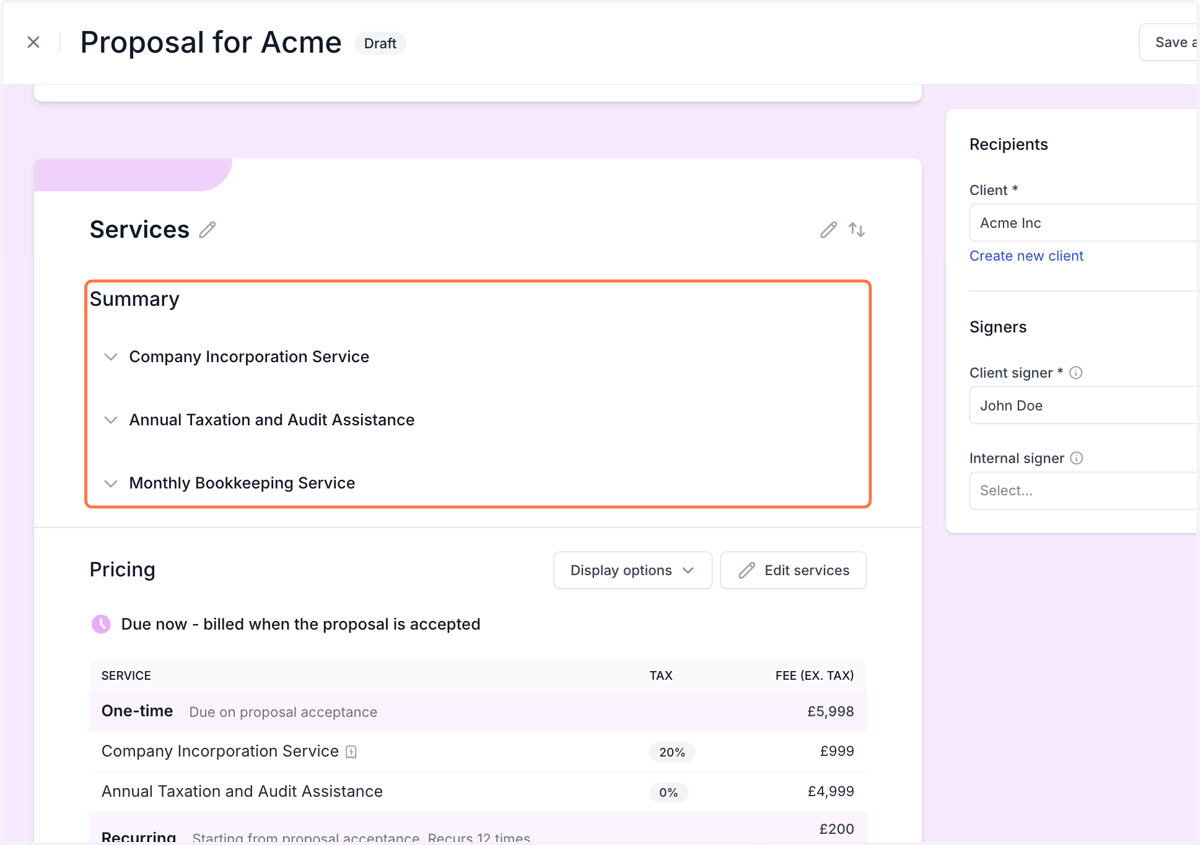Click the Edit services button
1200x845 pixels.
coord(793,570)
